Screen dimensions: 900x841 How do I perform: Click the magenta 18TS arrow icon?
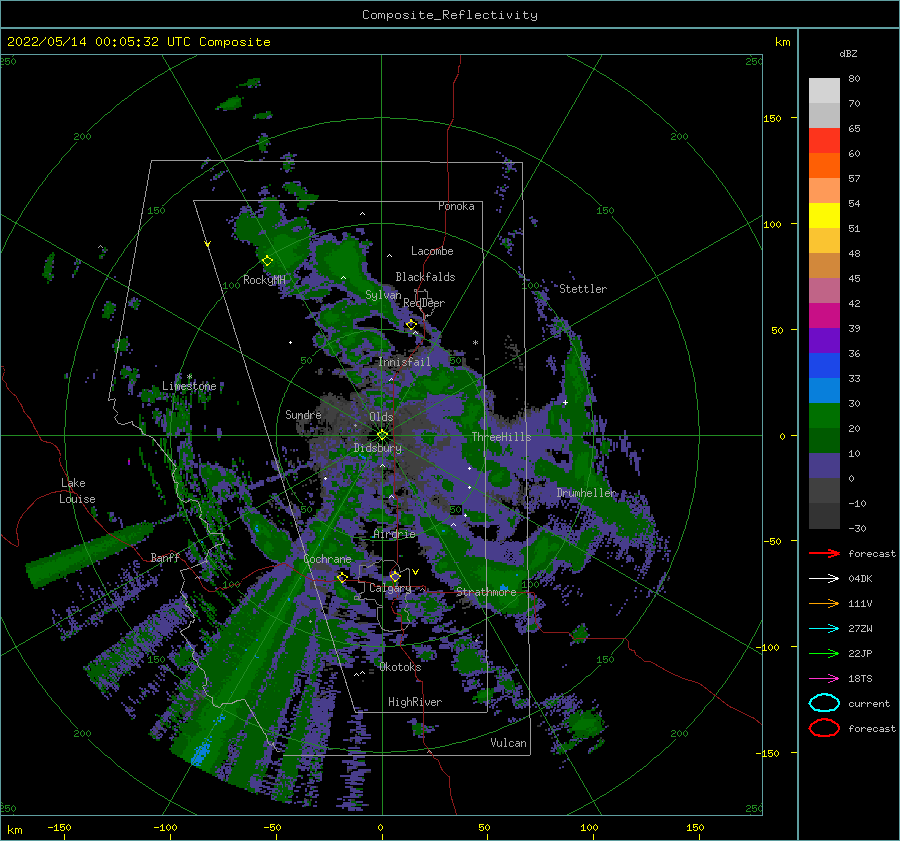click(x=824, y=679)
